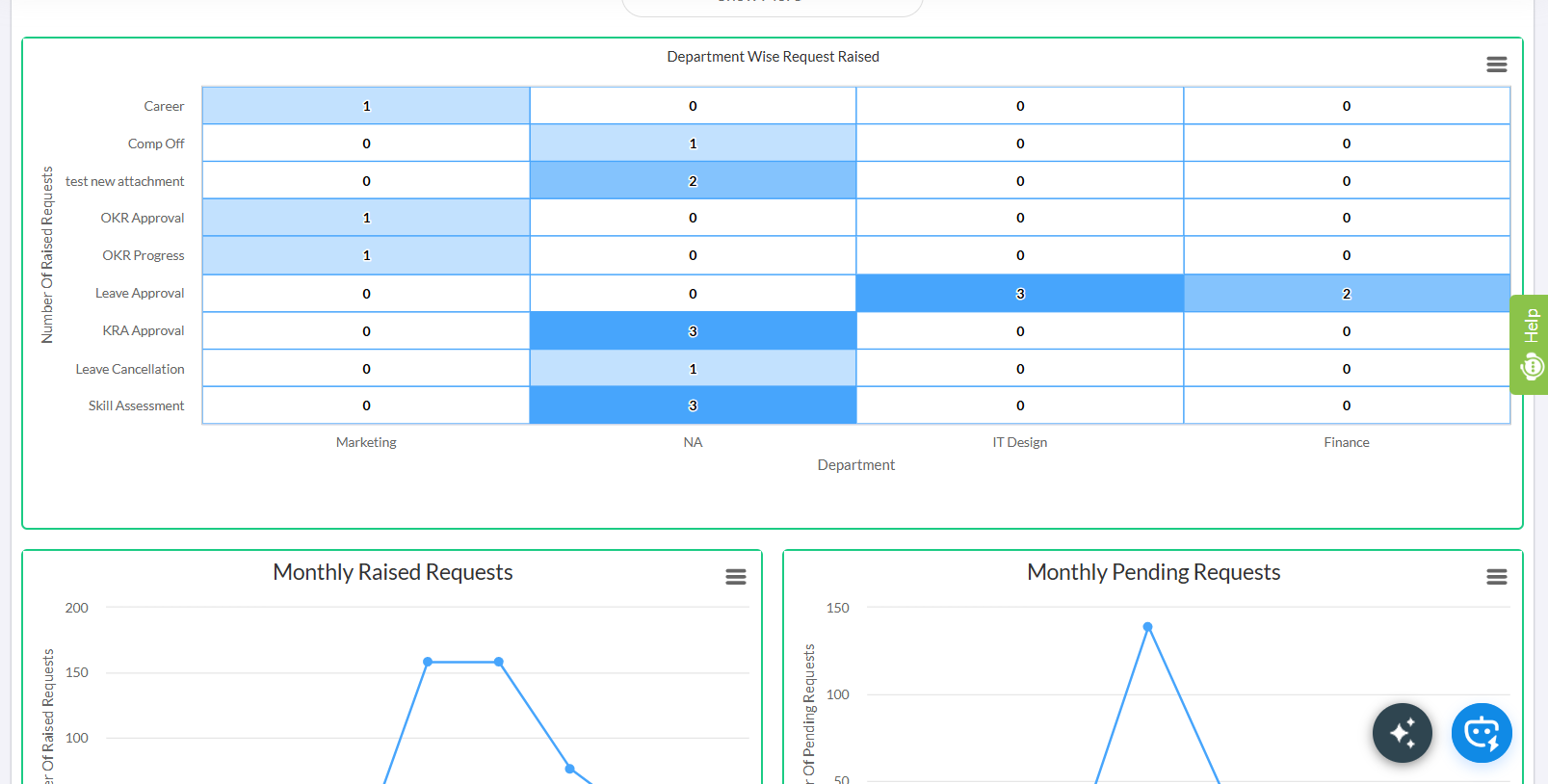1548x784 pixels.
Task: Click Monthly Pending Requests chart title
Action: [1154, 572]
